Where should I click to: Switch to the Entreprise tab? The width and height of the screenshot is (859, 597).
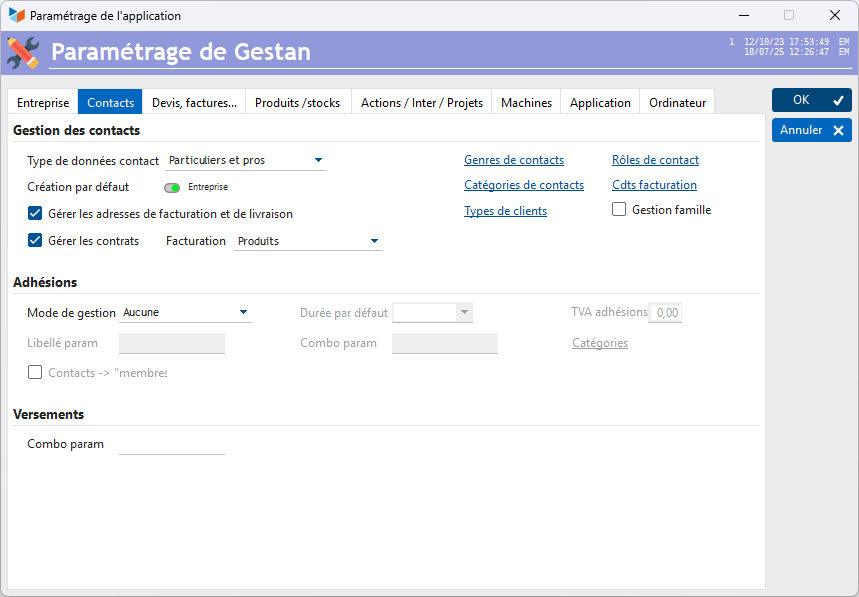pos(43,102)
